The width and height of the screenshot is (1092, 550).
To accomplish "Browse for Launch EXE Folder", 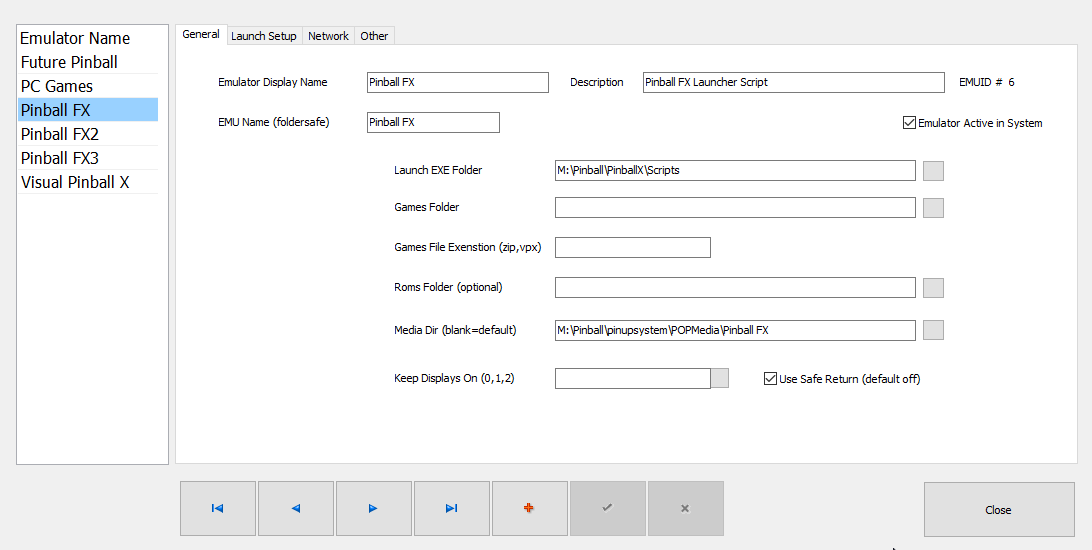I will [x=933, y=171].
